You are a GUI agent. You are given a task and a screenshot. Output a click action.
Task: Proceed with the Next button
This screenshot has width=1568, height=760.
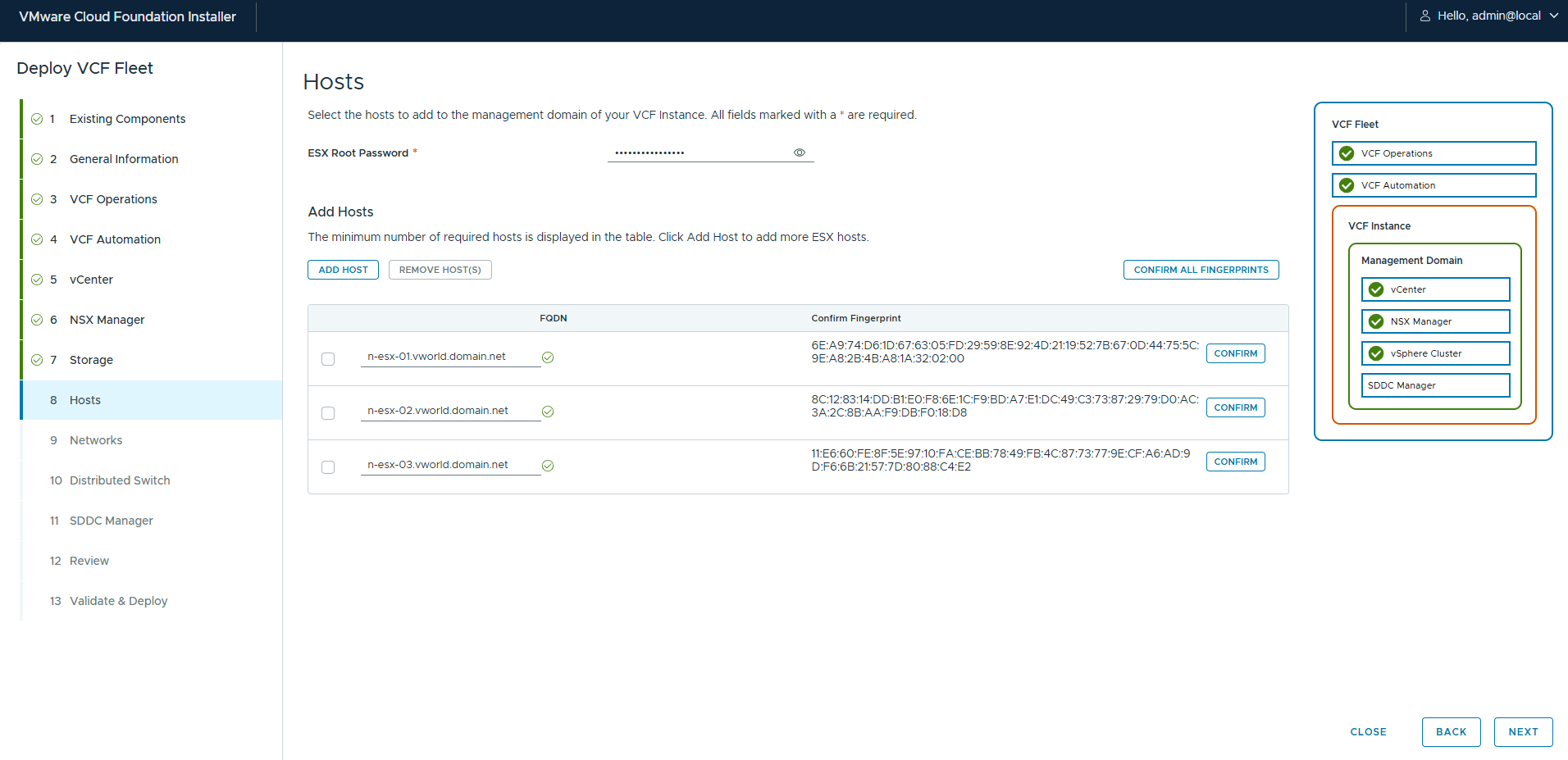1523,732
